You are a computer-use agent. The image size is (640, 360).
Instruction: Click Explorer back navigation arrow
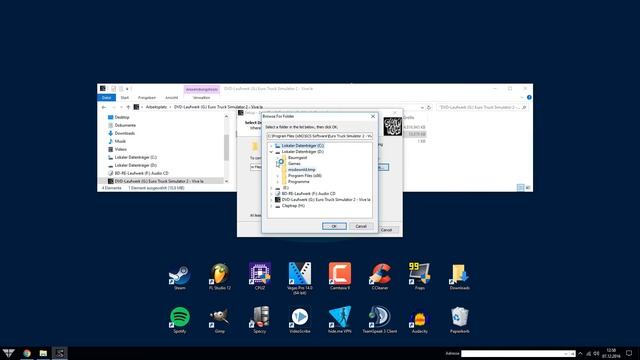(x=104, y=107)
